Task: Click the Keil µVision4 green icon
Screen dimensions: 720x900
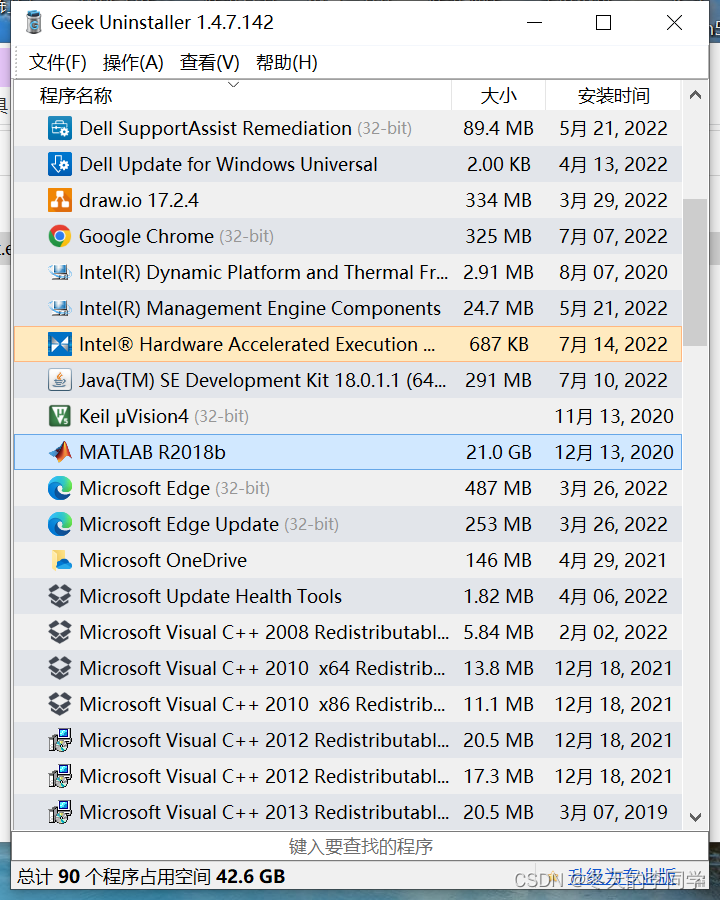Action: click(x=60, y=416)
